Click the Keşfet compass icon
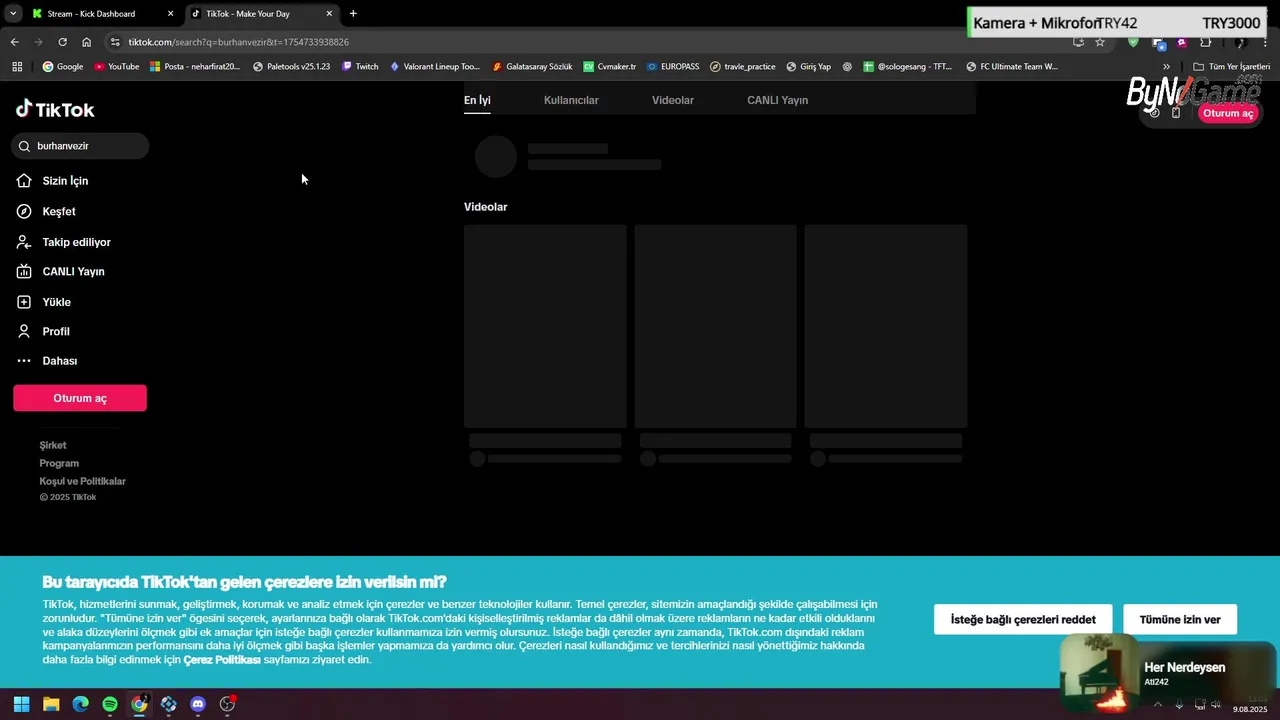The width and height of the screenshot is (1280, 720). coord(24,211)
